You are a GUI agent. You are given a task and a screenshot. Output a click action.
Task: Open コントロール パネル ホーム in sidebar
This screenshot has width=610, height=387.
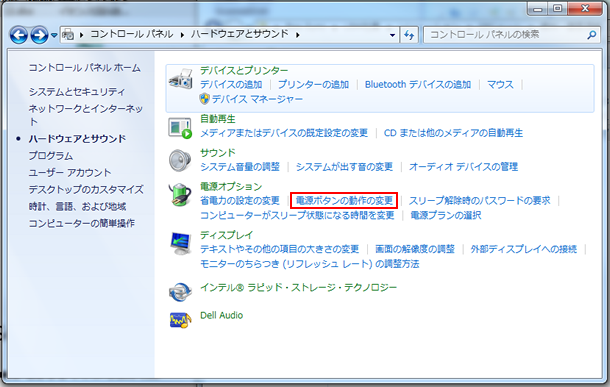[84, 68]
